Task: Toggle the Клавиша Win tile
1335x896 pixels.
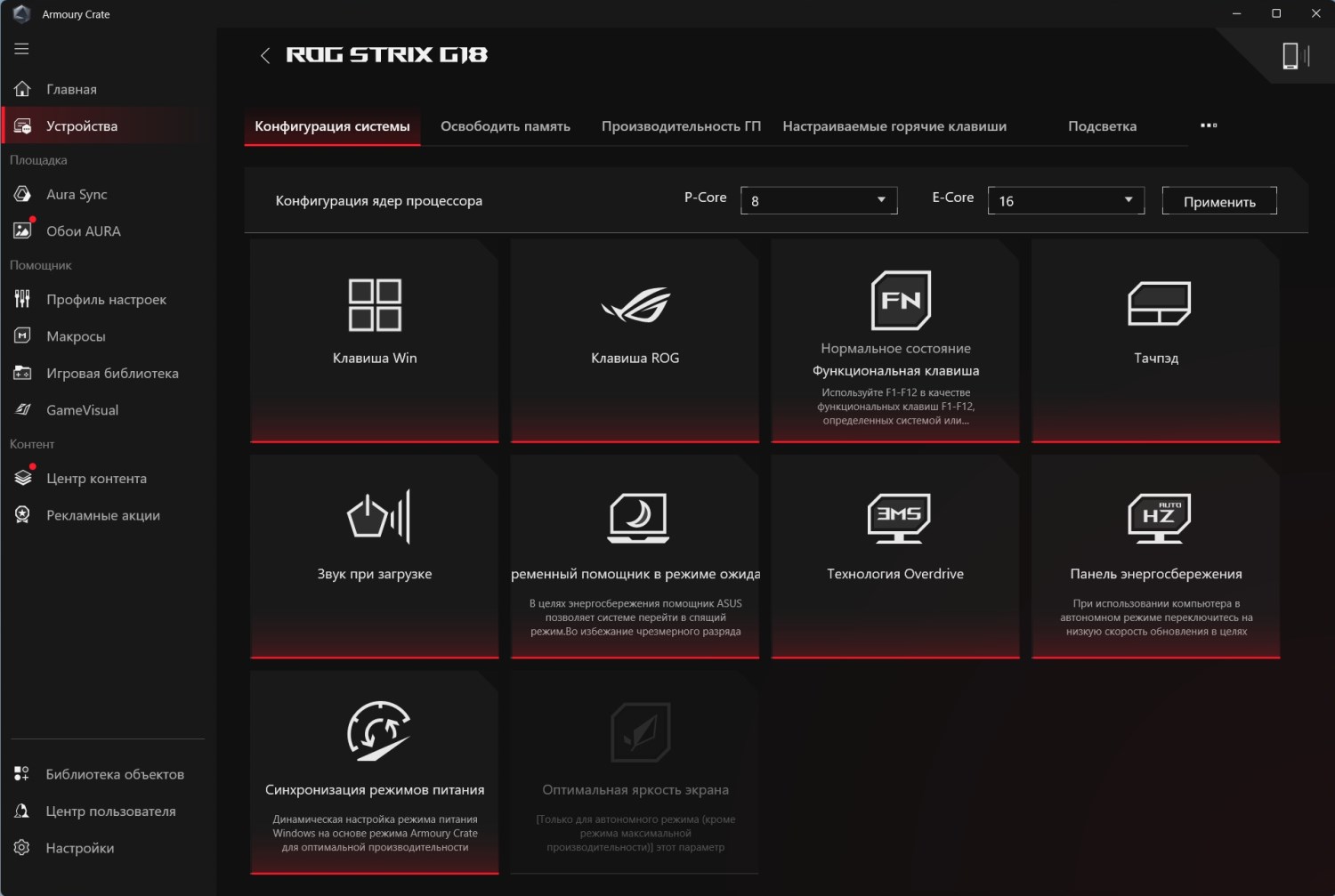Action: 375,341
